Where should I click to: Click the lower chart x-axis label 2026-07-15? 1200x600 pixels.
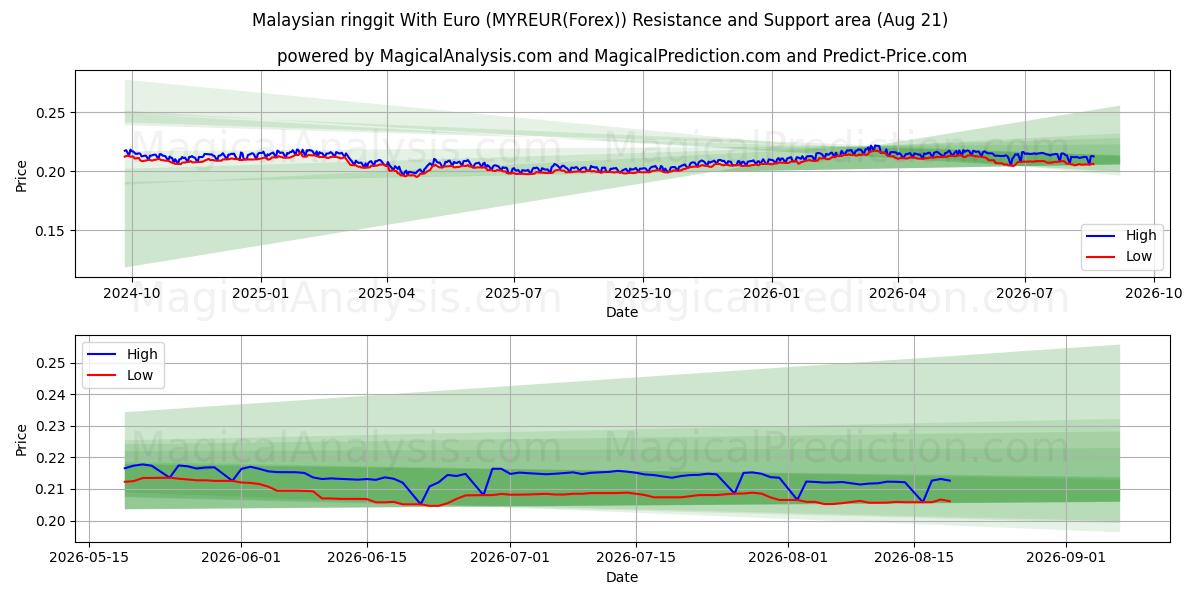pos(636,558)
